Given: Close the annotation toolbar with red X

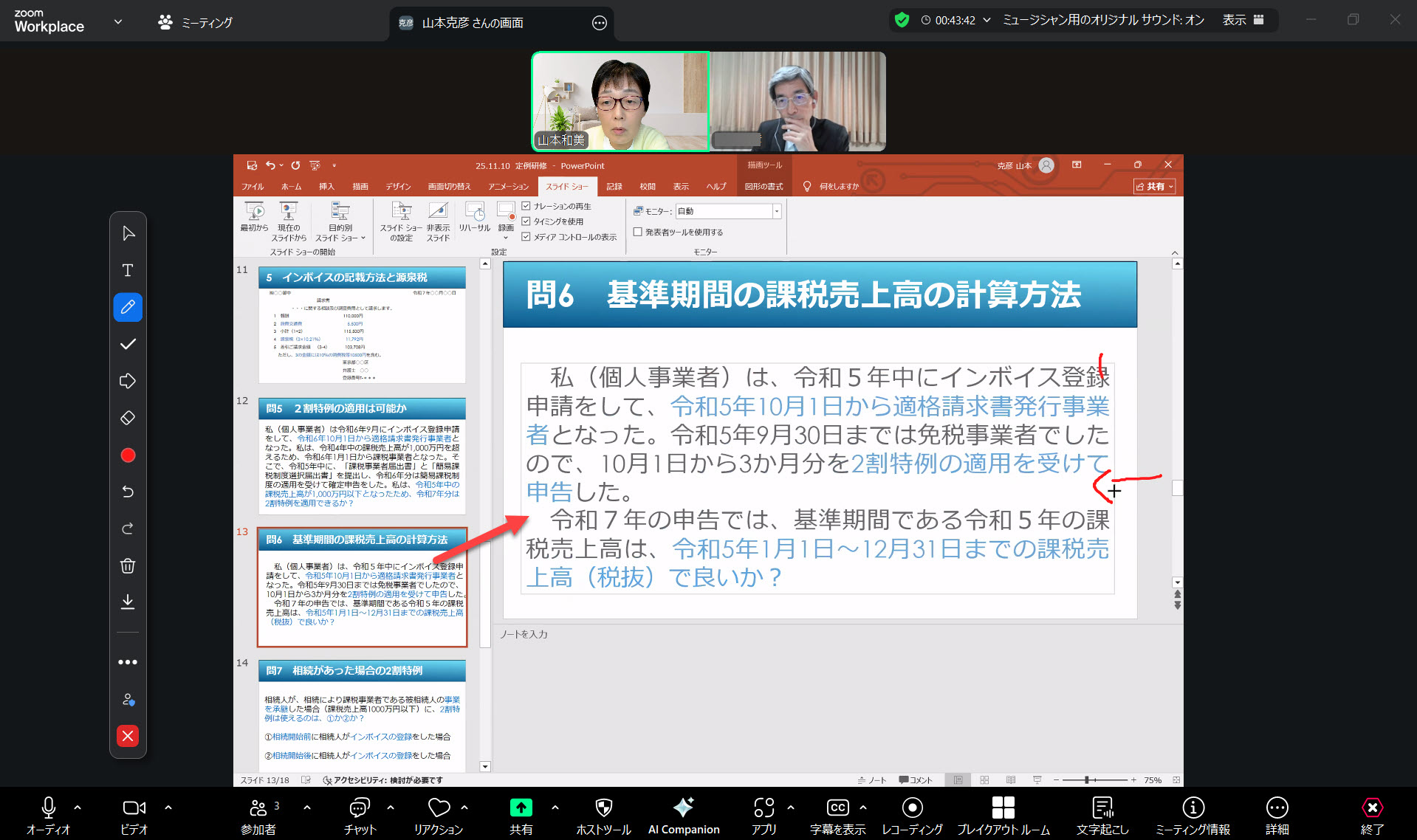Looking at the screenshot, I should [x=128, y=736].
